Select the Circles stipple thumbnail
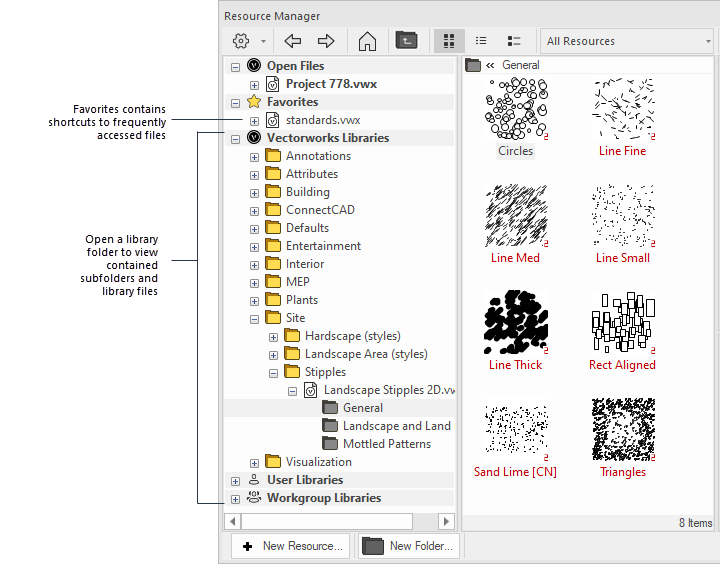720x564 pixels. (x=516, y=108)
